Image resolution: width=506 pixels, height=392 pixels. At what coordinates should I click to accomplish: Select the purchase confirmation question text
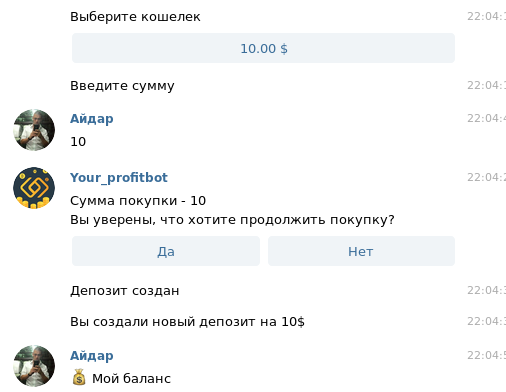[232, 220]
